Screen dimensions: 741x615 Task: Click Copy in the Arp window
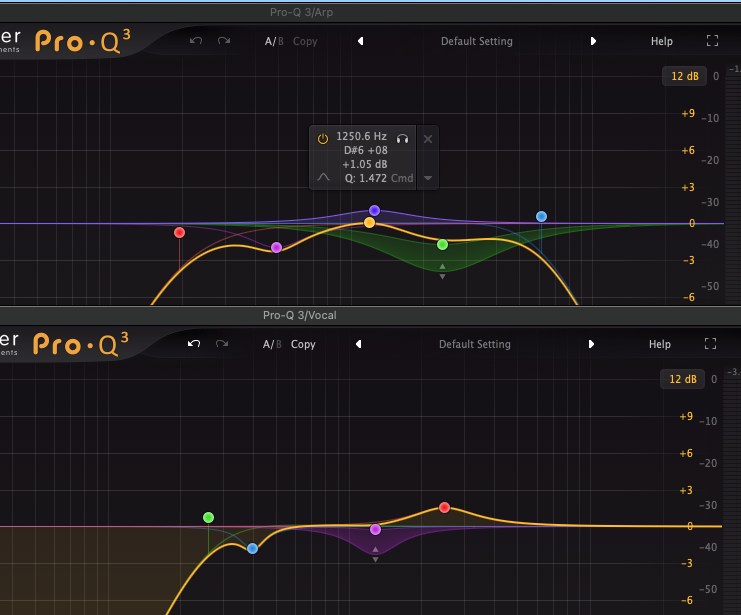[305, 42]
